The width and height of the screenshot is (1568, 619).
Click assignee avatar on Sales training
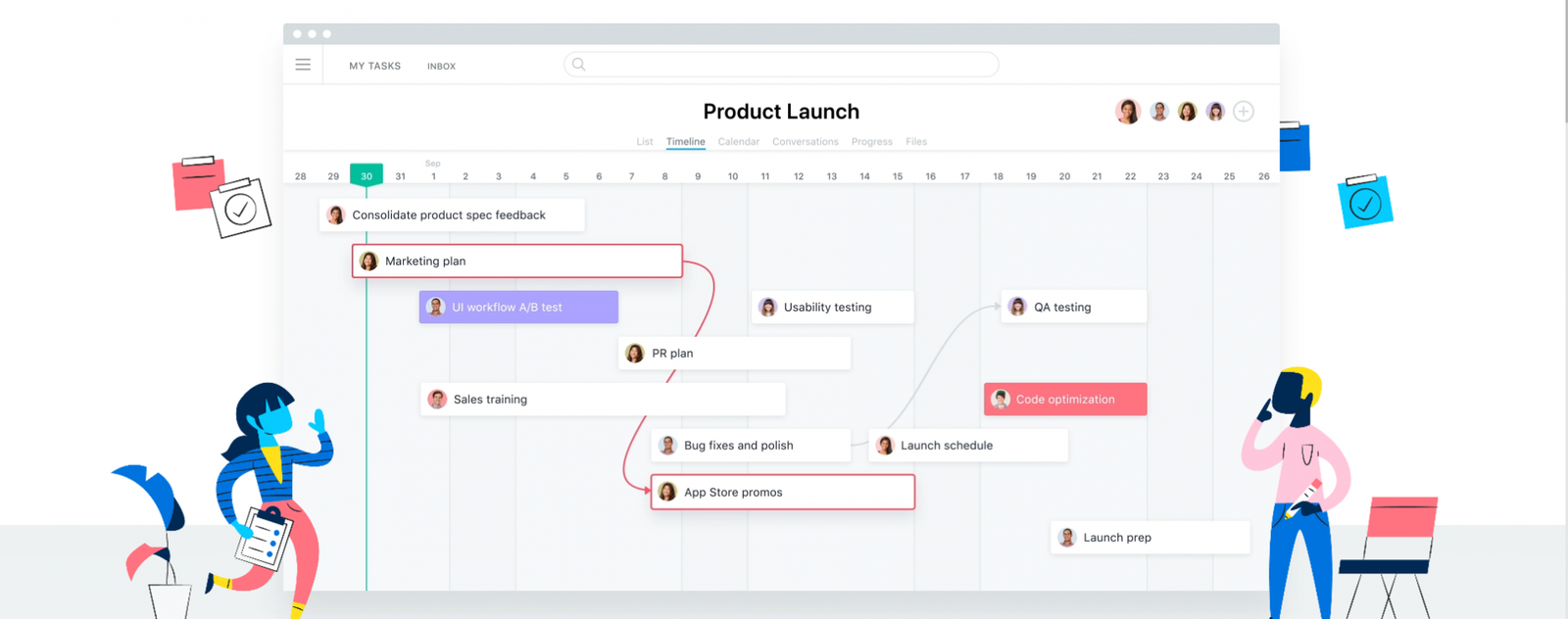pos(437,400)
